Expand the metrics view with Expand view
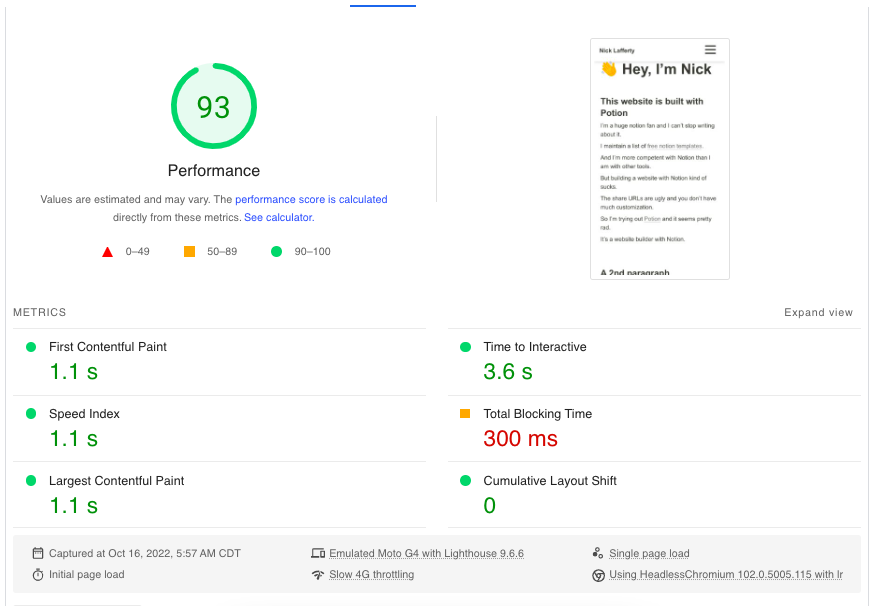882x606 pixels. point(818,313)
